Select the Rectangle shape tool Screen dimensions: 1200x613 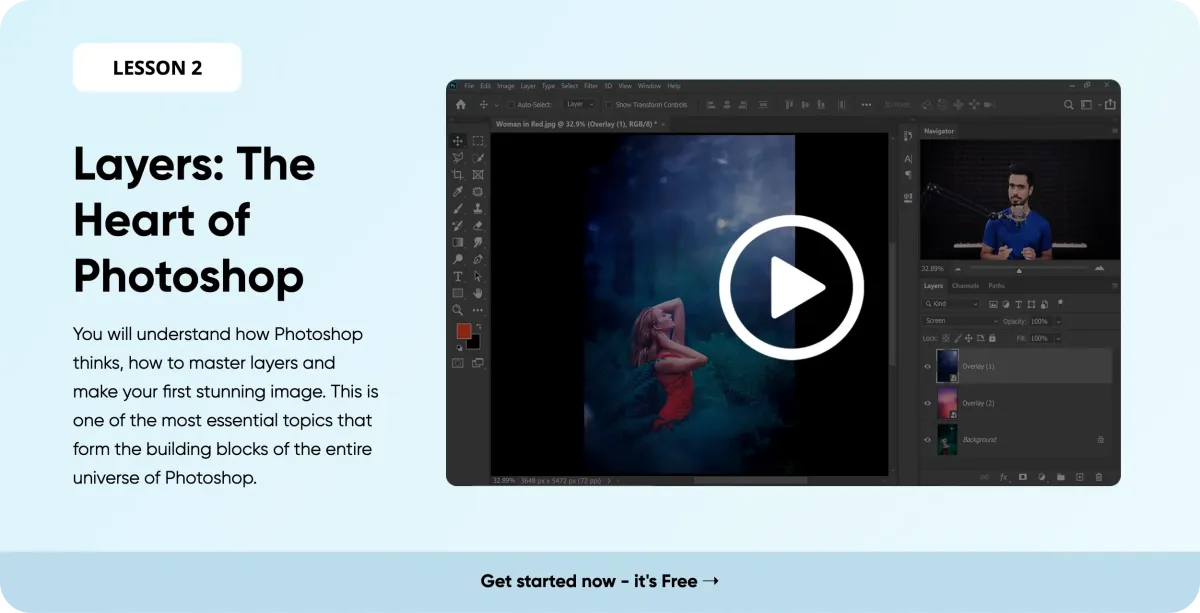pos(458,293)
